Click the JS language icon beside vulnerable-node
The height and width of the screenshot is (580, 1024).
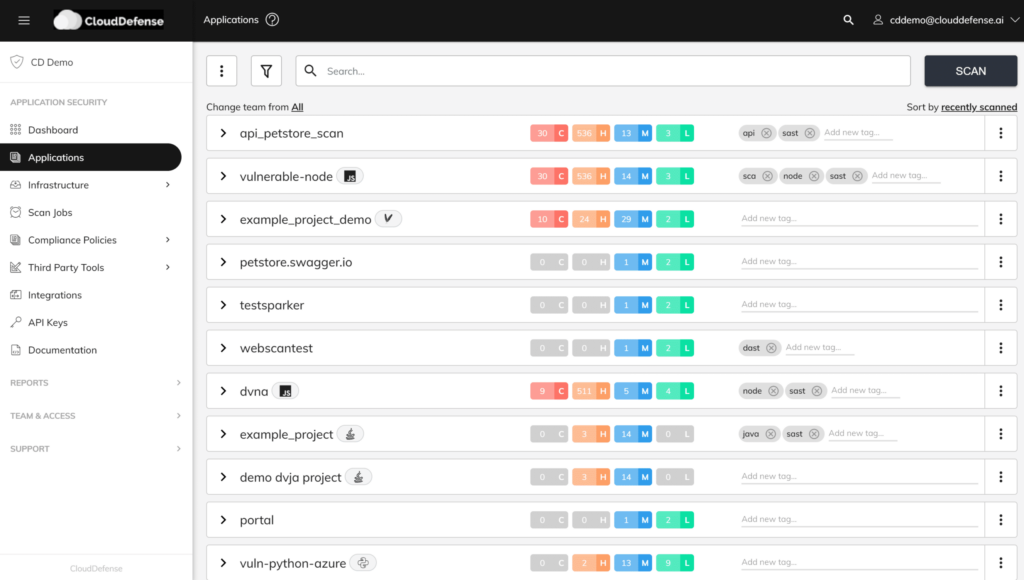350,176
